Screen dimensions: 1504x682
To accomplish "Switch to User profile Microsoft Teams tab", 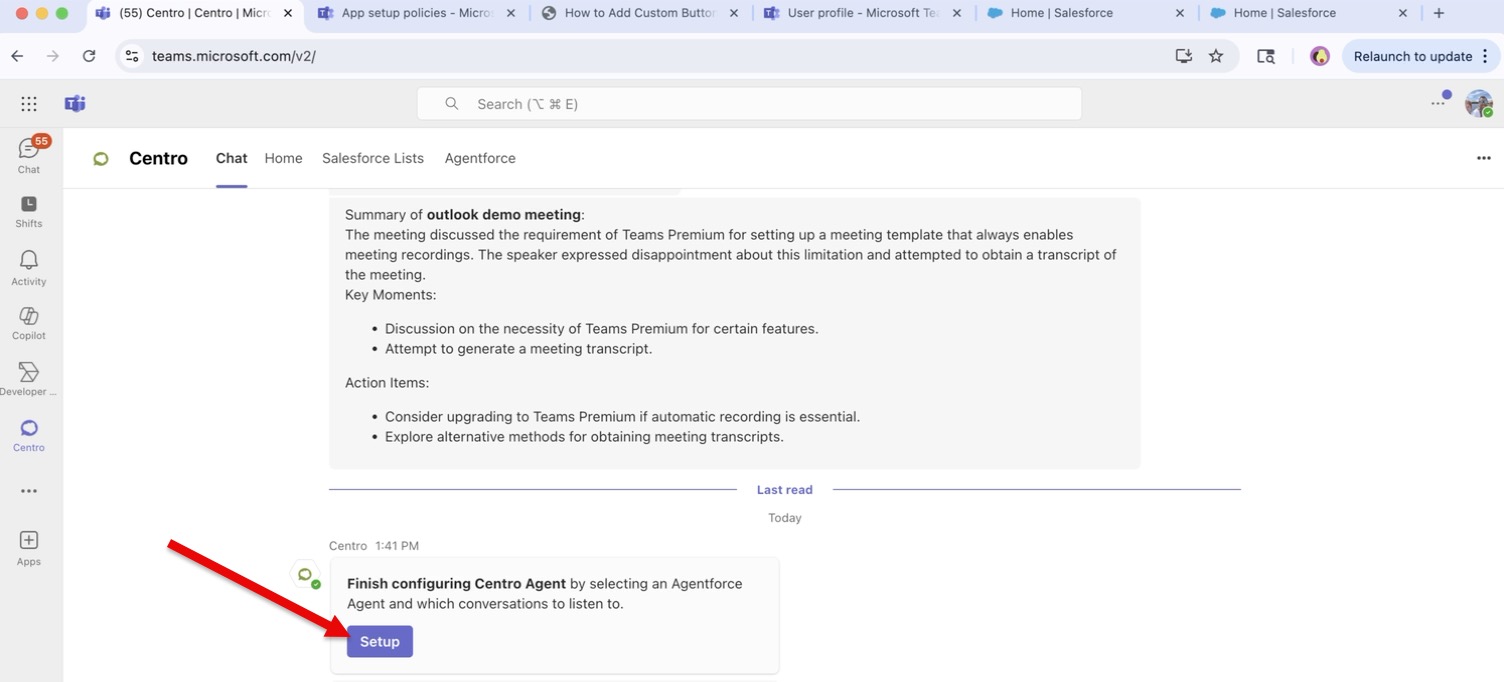I will (x=864, y=13).
